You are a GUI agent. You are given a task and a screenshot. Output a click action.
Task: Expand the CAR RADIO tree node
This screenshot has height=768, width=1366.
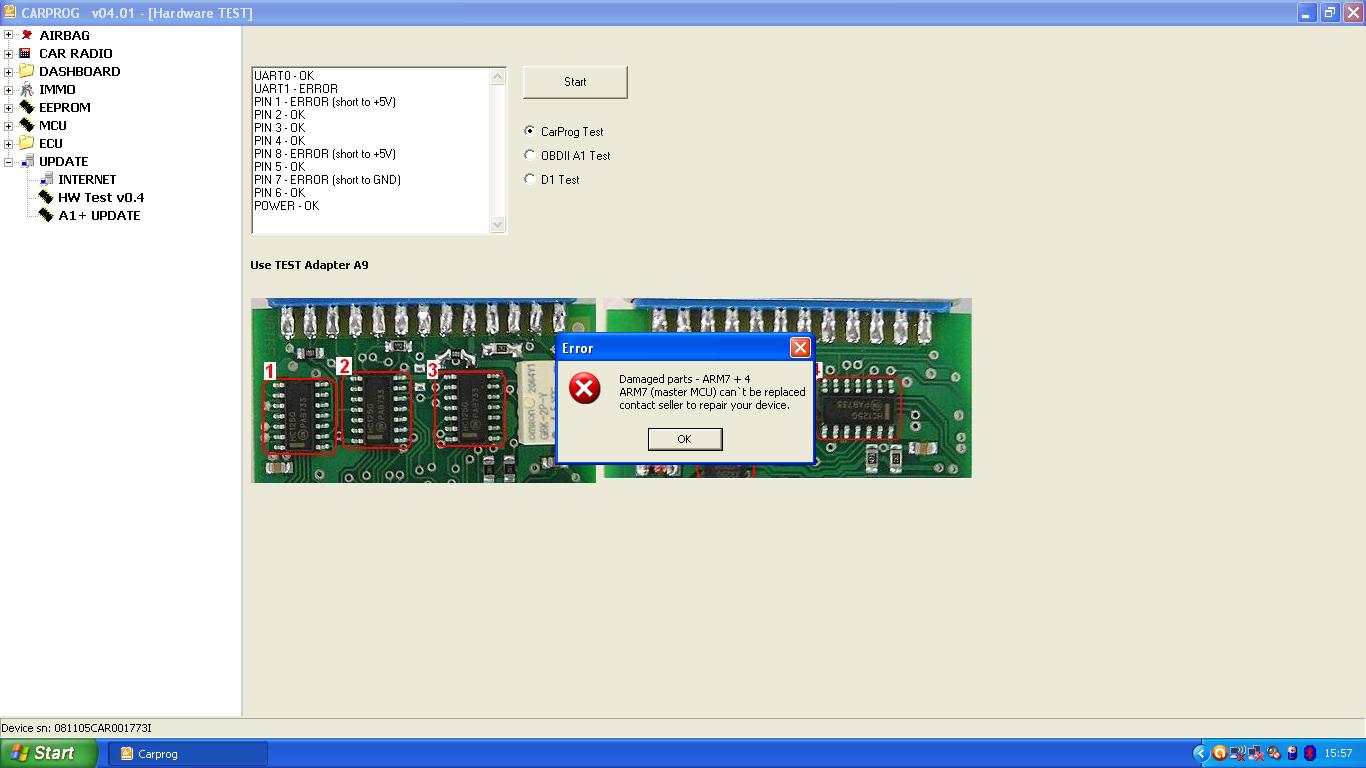9,53
